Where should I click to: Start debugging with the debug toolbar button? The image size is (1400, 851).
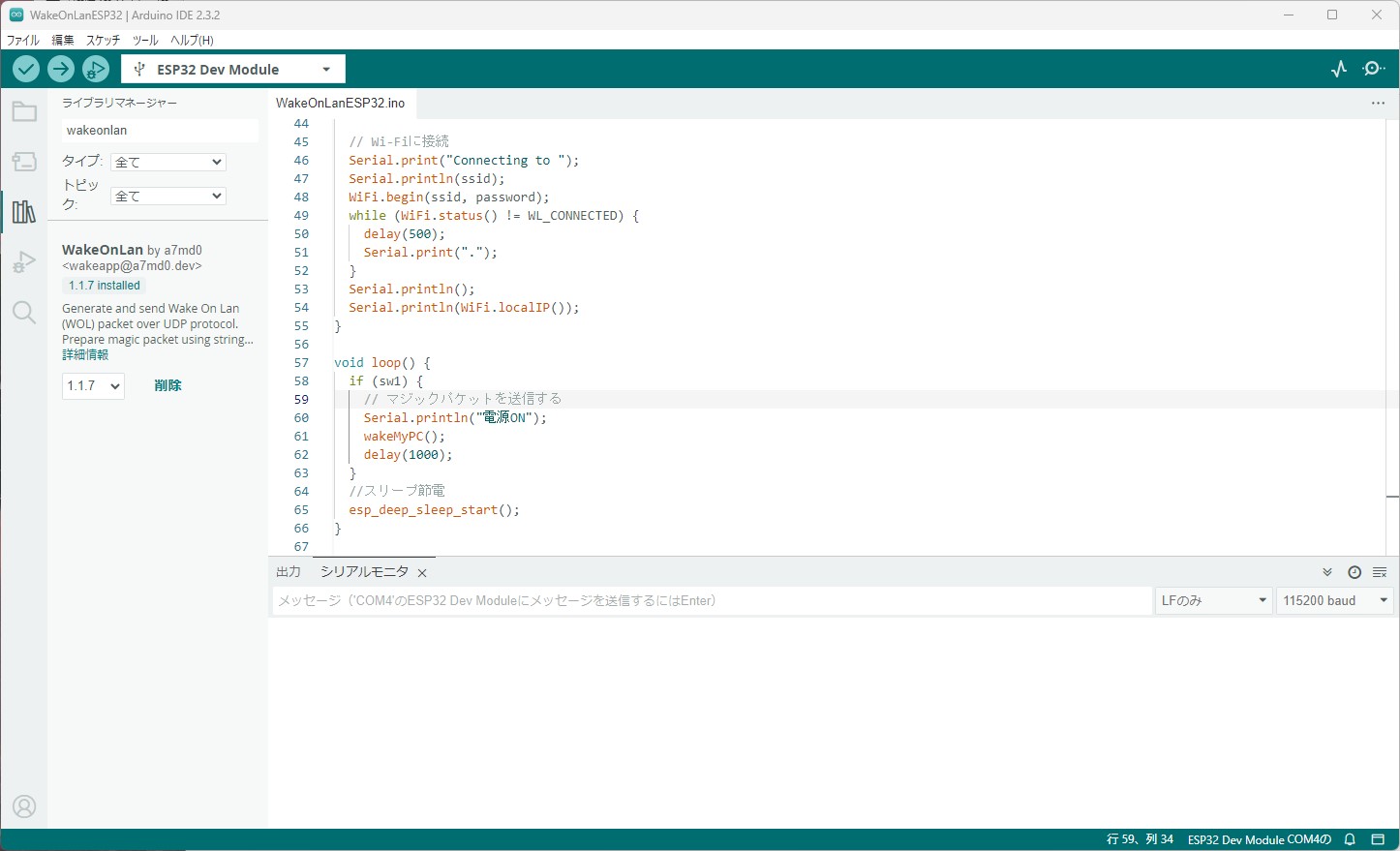pyautogui.click(x=96, y=69)
